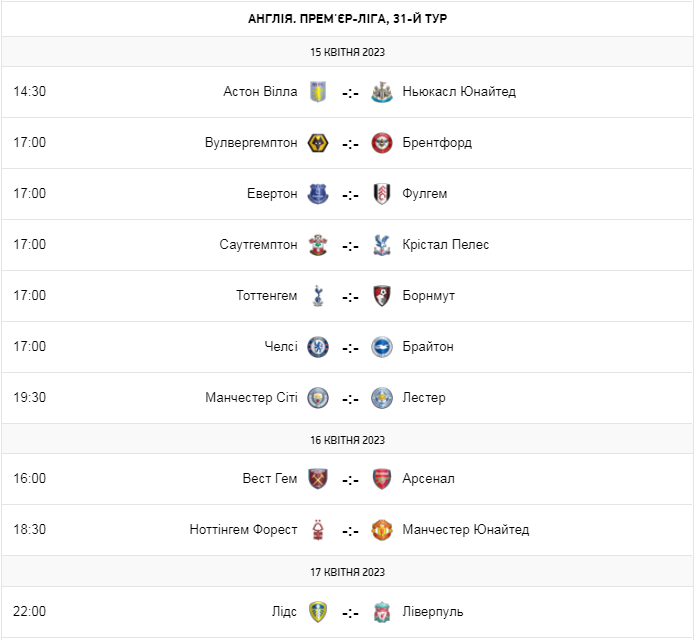Image resolution: width=696 pixels, height=640 pixels.
Task: Click the Англія Прем'єр-ліга 31-й тур header
Action: click(x=347, y=19)
